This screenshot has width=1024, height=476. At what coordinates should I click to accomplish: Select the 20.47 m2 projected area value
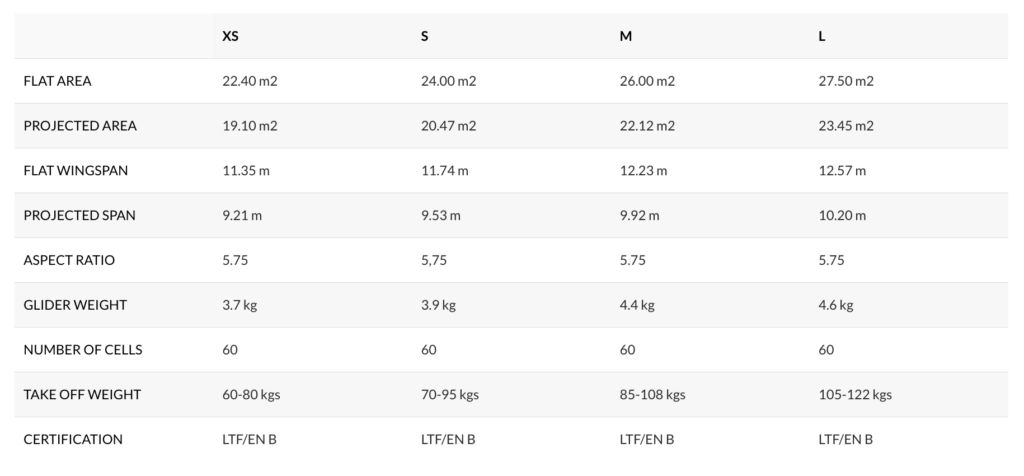click(449, 126)
